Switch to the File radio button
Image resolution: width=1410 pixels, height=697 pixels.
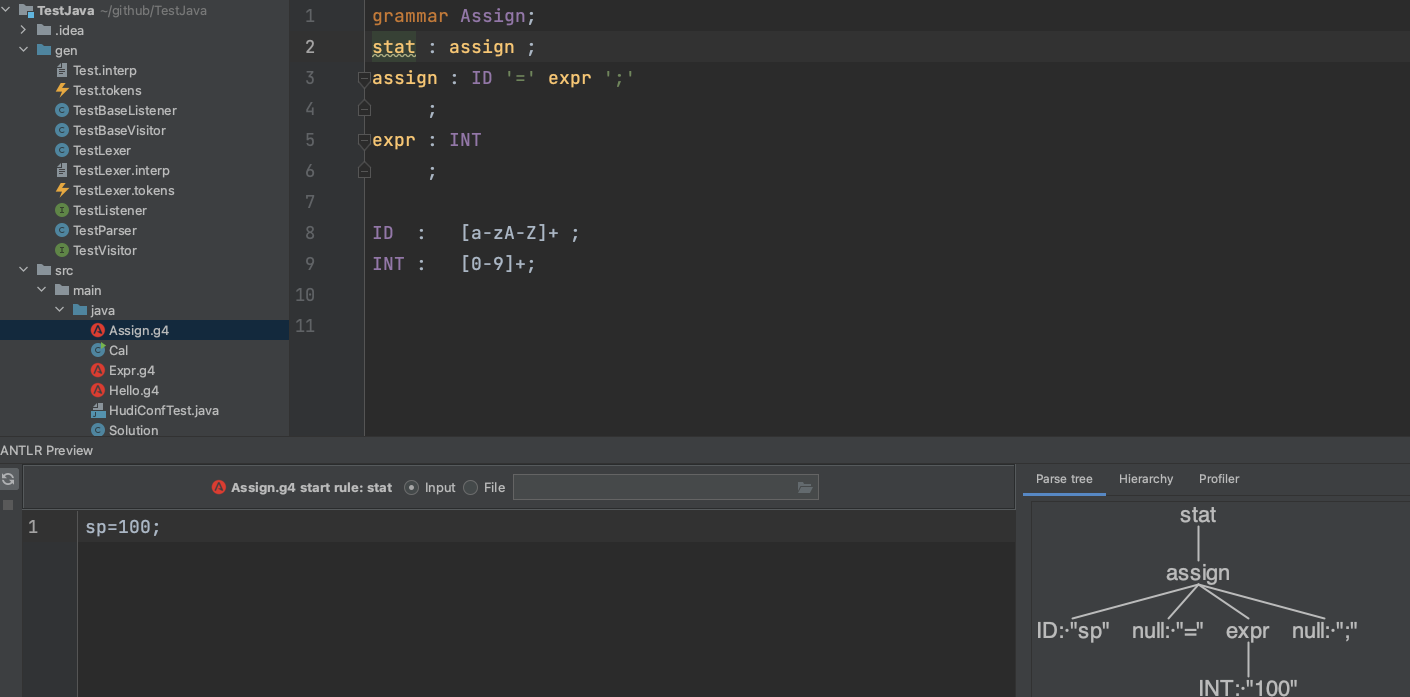pyautogui.click(x=470, y=487)
